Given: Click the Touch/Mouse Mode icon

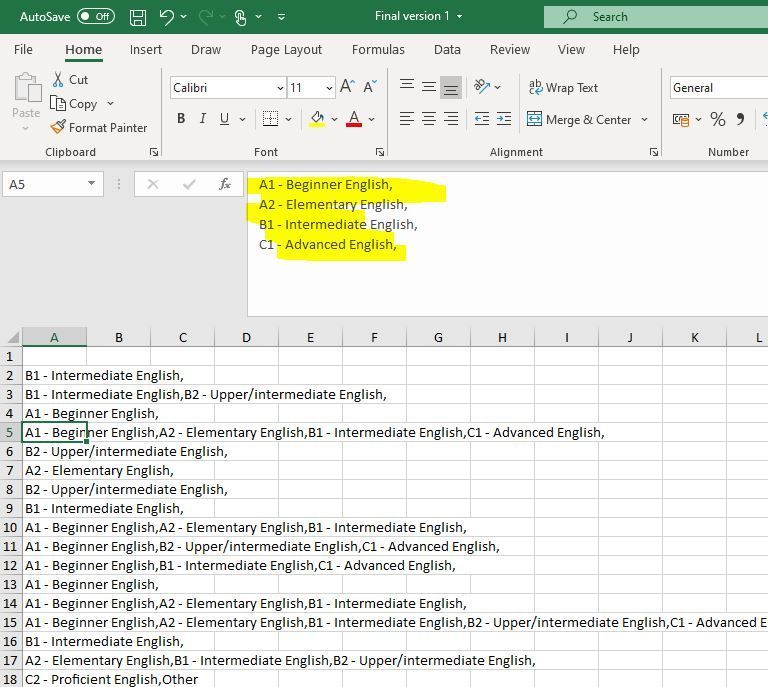Looking at the screenshot, I should pyautogui.click(x=240, y=18).
